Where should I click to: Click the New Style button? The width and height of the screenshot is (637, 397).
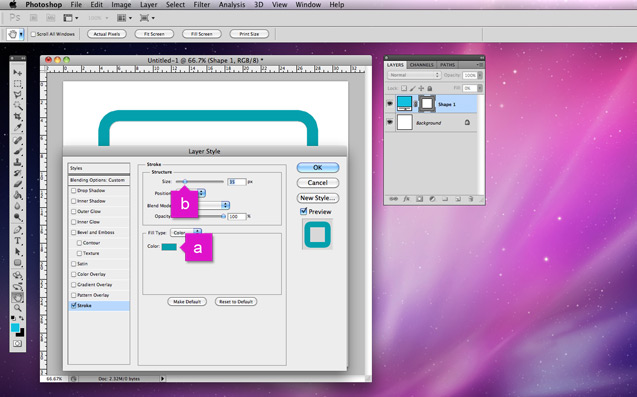[x=318, y=198]
